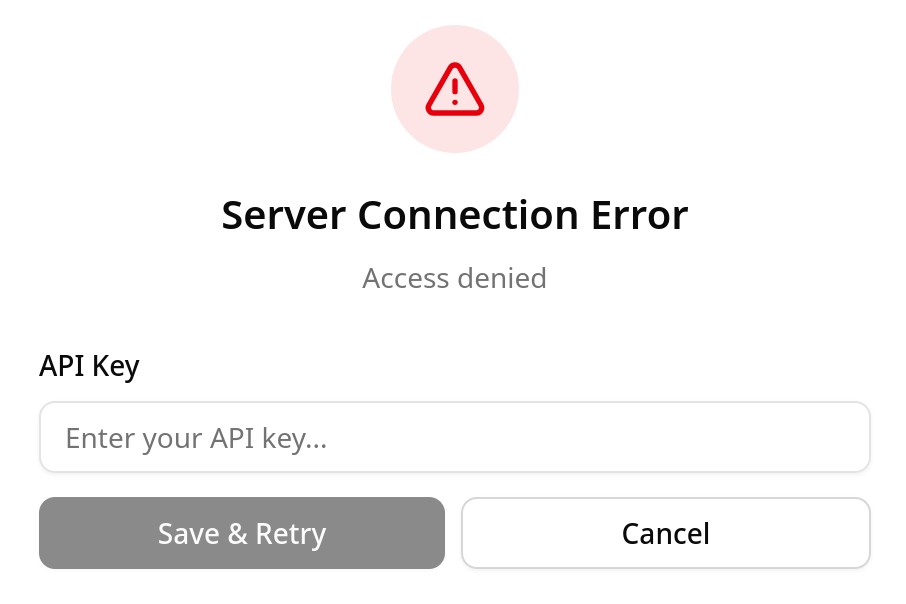Select the error alert symbol at top
The width and height of the screenshot is (906, 604).
pyautogui.click(x=455, y=89)
